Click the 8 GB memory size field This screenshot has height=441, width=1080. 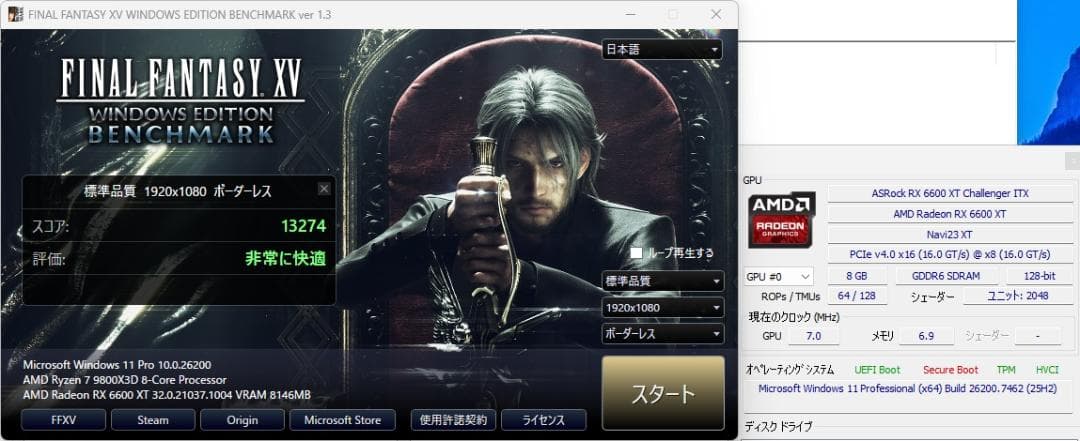point(857,276)
